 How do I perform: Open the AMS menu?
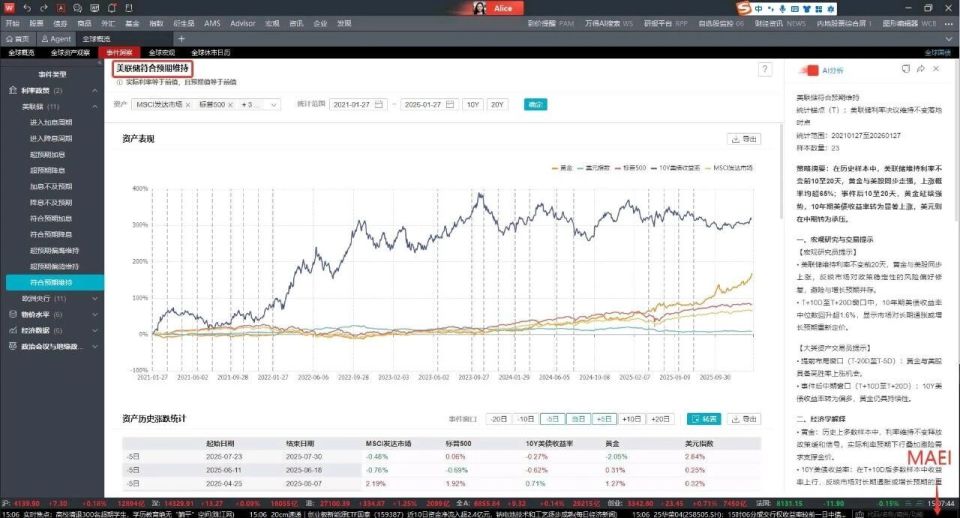(x=212, y=23)
